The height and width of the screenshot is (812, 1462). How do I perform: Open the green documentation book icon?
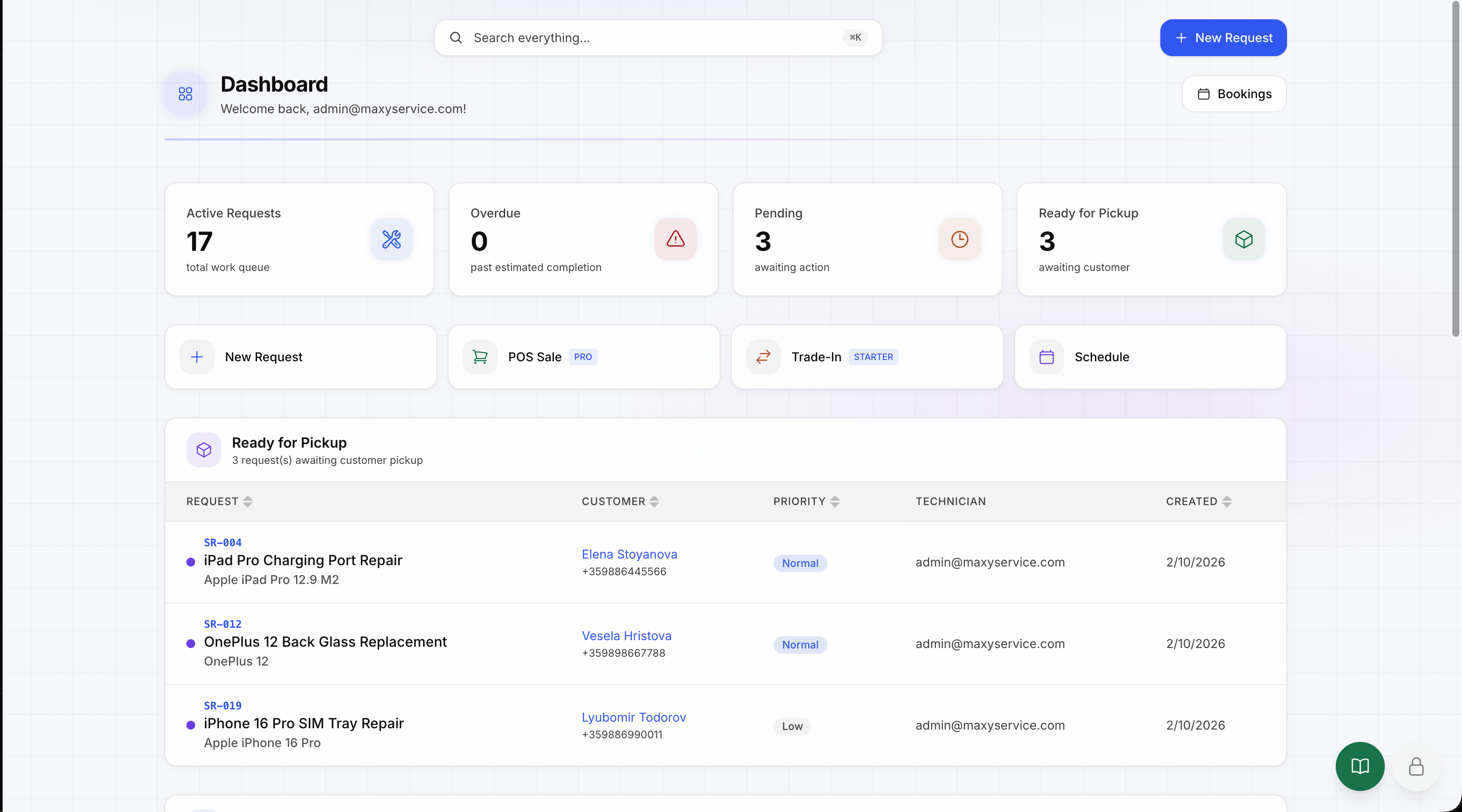pos(1359,766)
